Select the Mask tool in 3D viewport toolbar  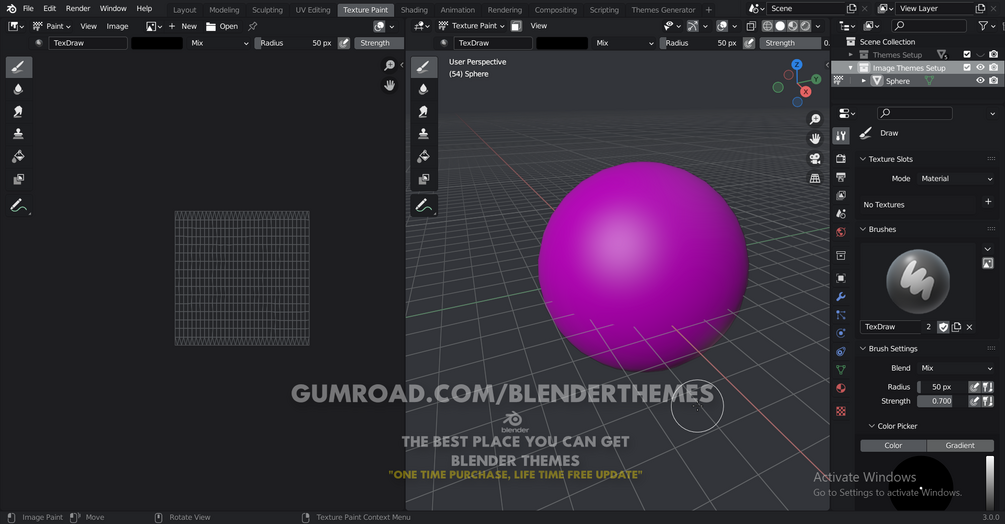423,179
